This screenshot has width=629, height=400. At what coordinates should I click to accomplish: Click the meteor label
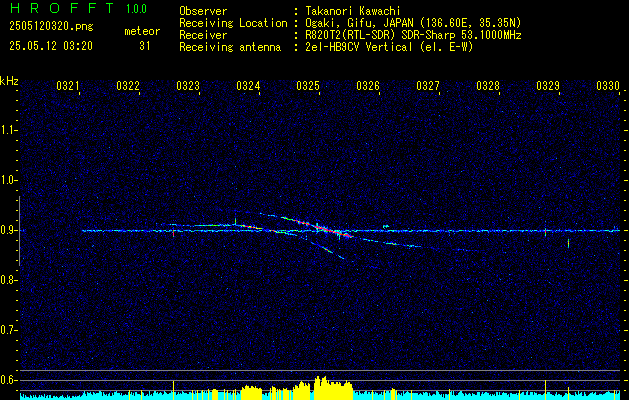coord(142,31)
